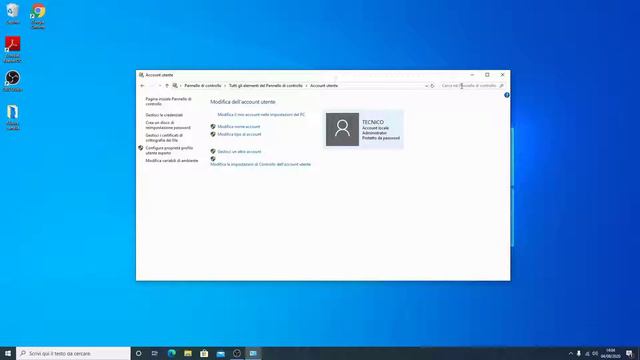The height and width of the screenshot is (360, 640).
Task: Open File Explorer from taskbar
Action: pyautogui.click(x=188, y=353)
